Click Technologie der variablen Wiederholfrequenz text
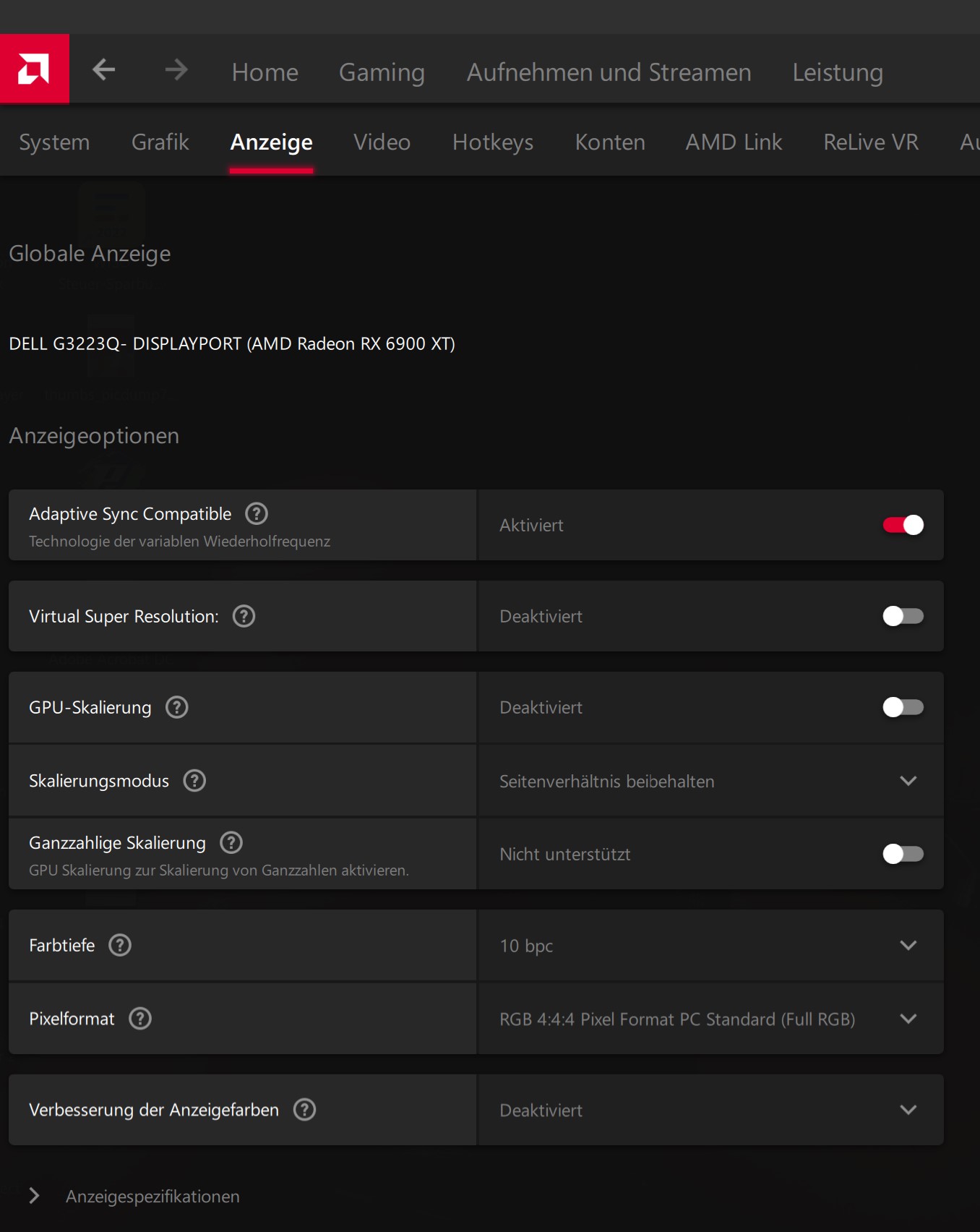The width and height of the screenshot is (980, 1232). (179, 542)
